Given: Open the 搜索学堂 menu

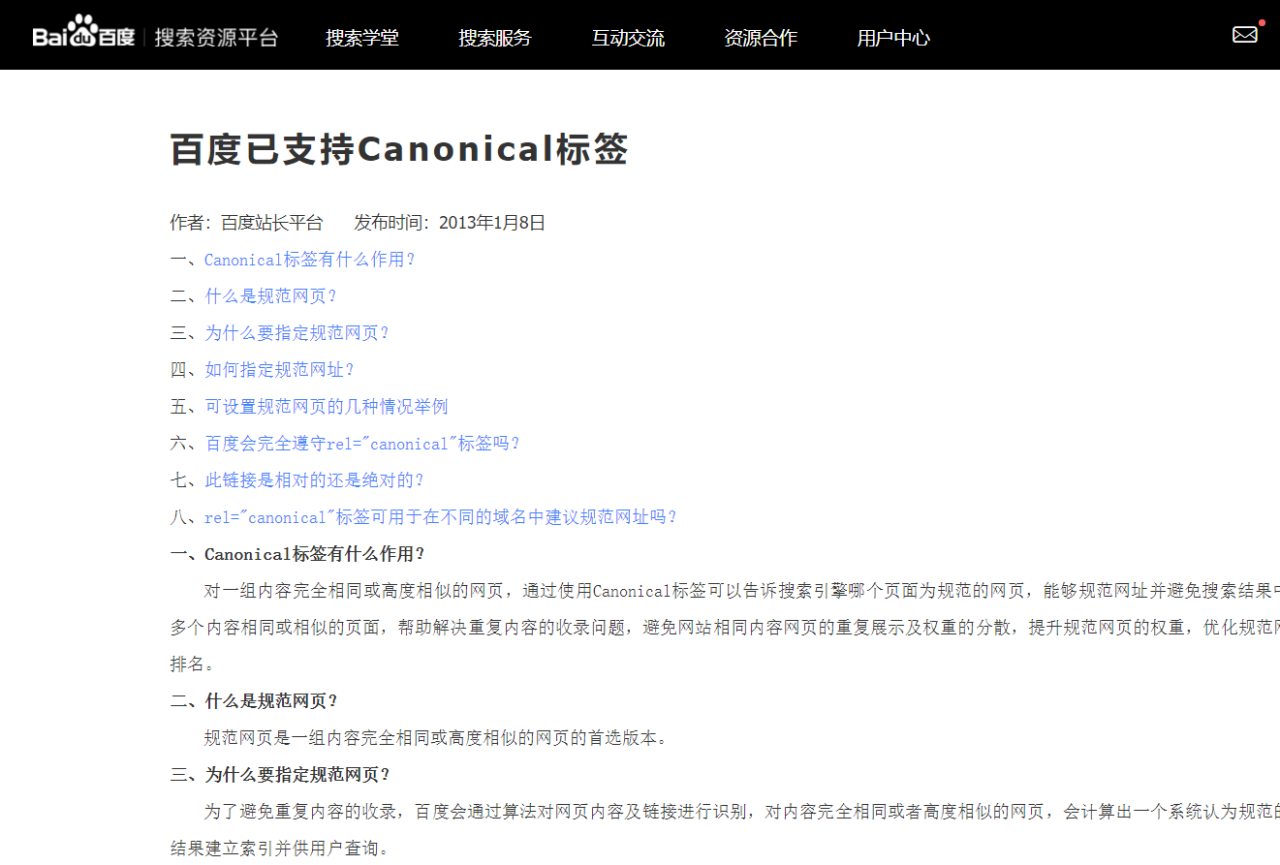Looking at the screenshot, I should [362, 38].
